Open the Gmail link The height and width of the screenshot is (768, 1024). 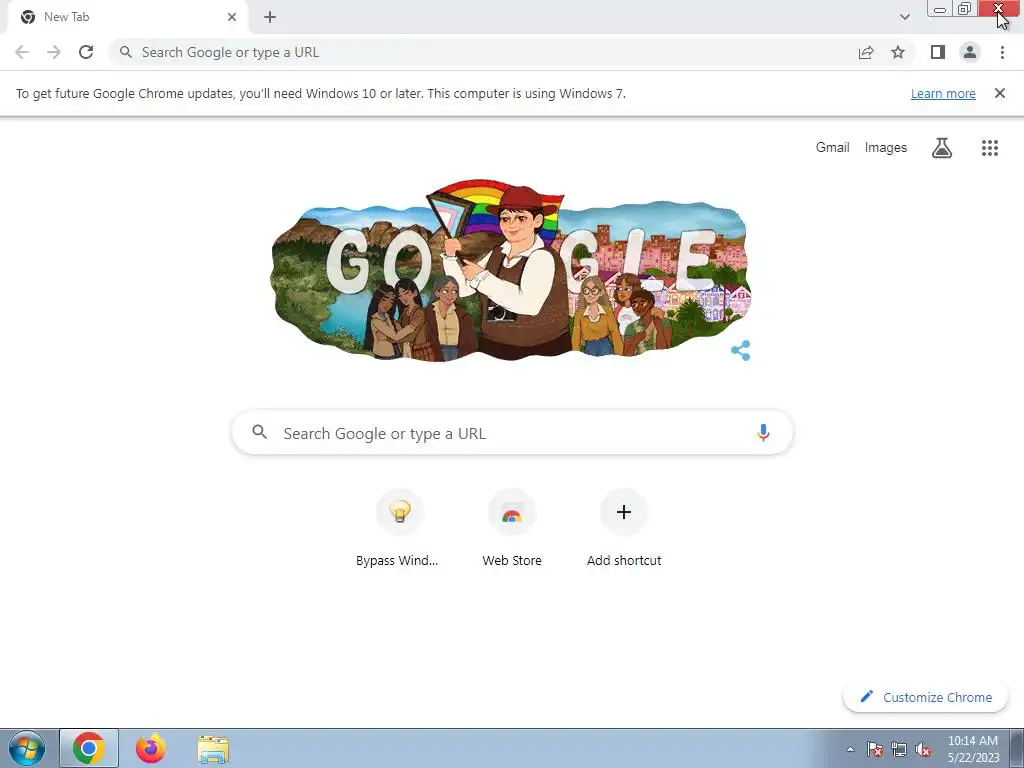[x=833, y=148]
